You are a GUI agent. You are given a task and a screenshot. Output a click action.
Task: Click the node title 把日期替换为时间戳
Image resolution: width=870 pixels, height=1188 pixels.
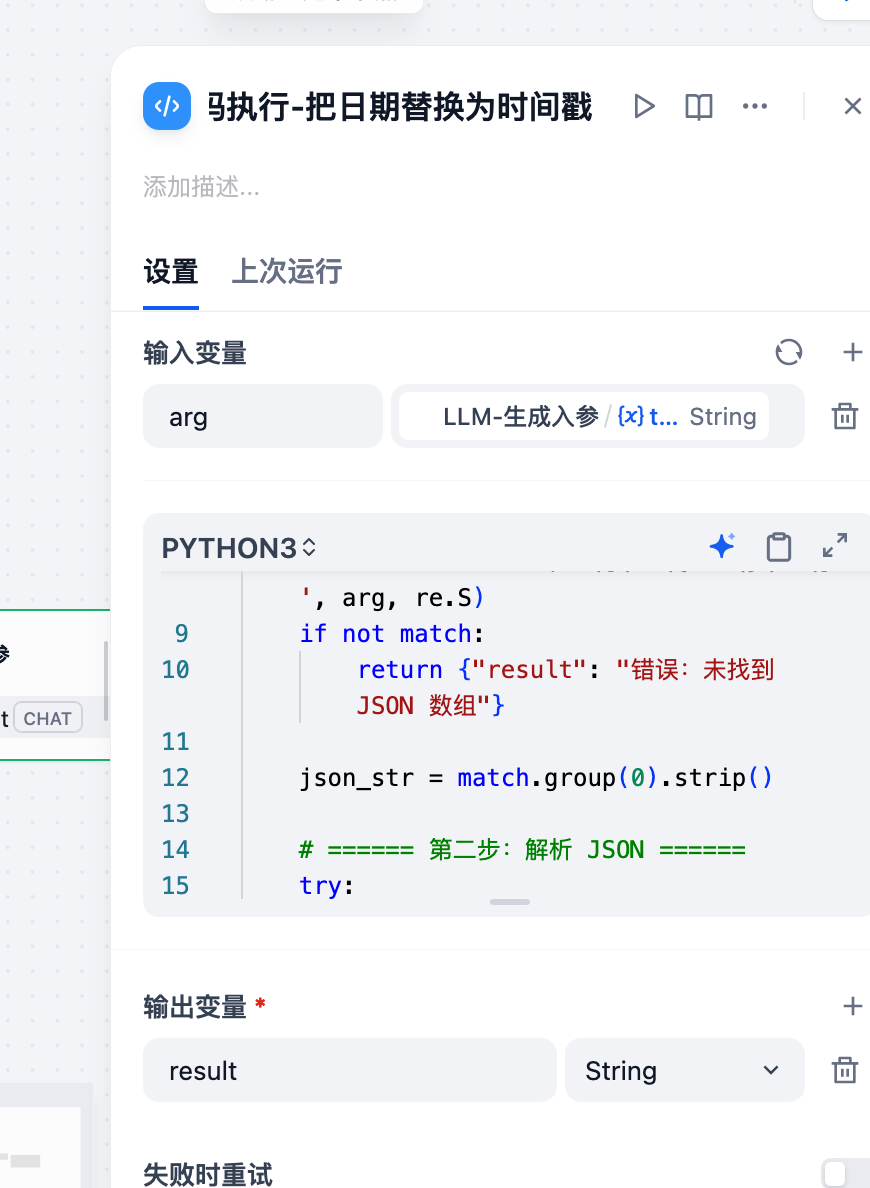tap(399, 107)
